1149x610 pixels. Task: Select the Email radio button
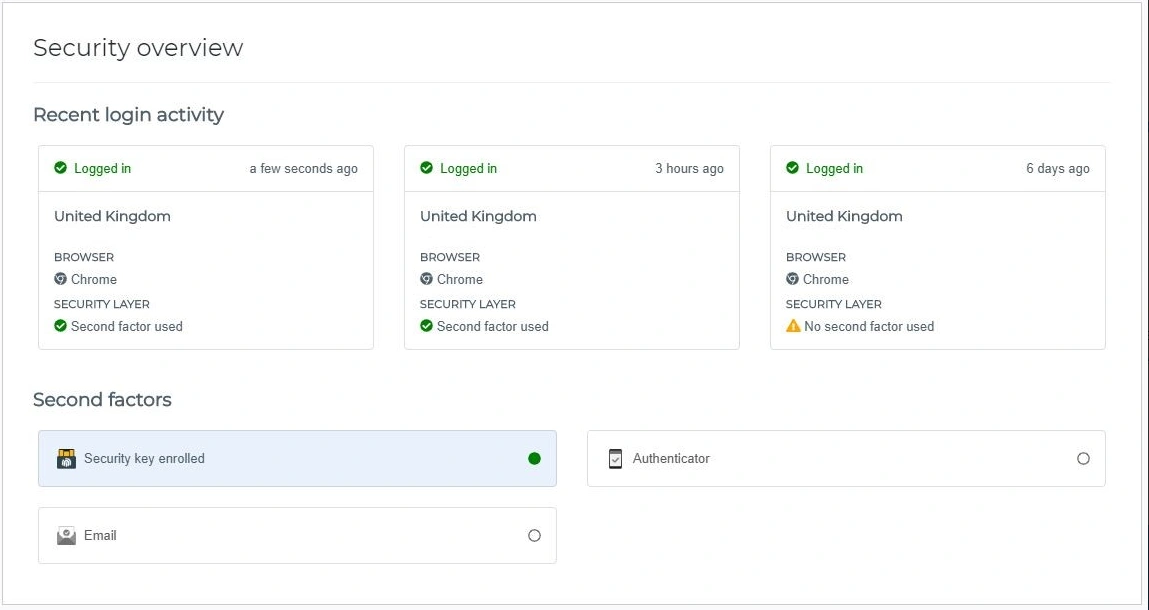point(534,536)
